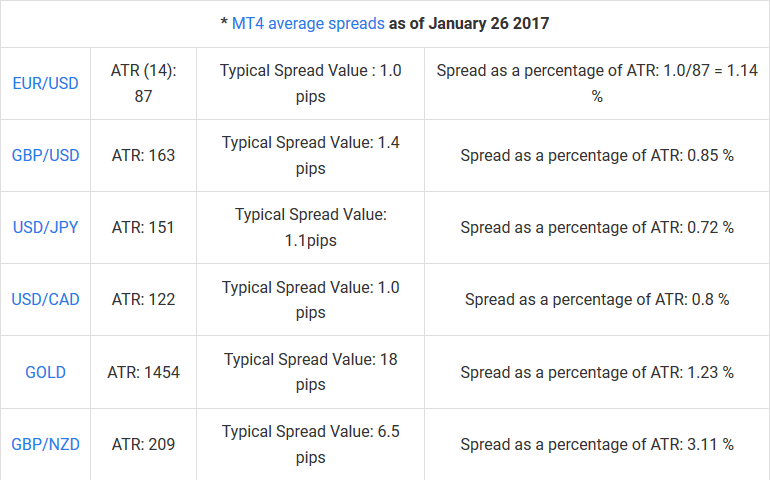This screenshot has height=480, width=770.
Task: Click the EUR/USD currency pair link
Action: (45, 83)
